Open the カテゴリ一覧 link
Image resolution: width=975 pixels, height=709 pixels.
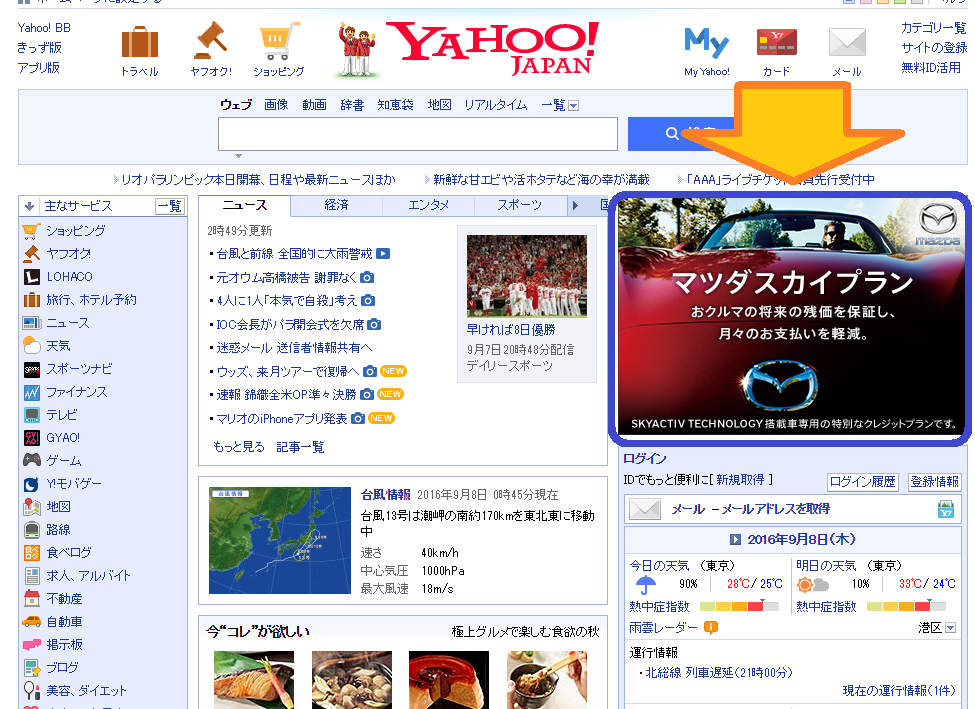pos(934,28)
